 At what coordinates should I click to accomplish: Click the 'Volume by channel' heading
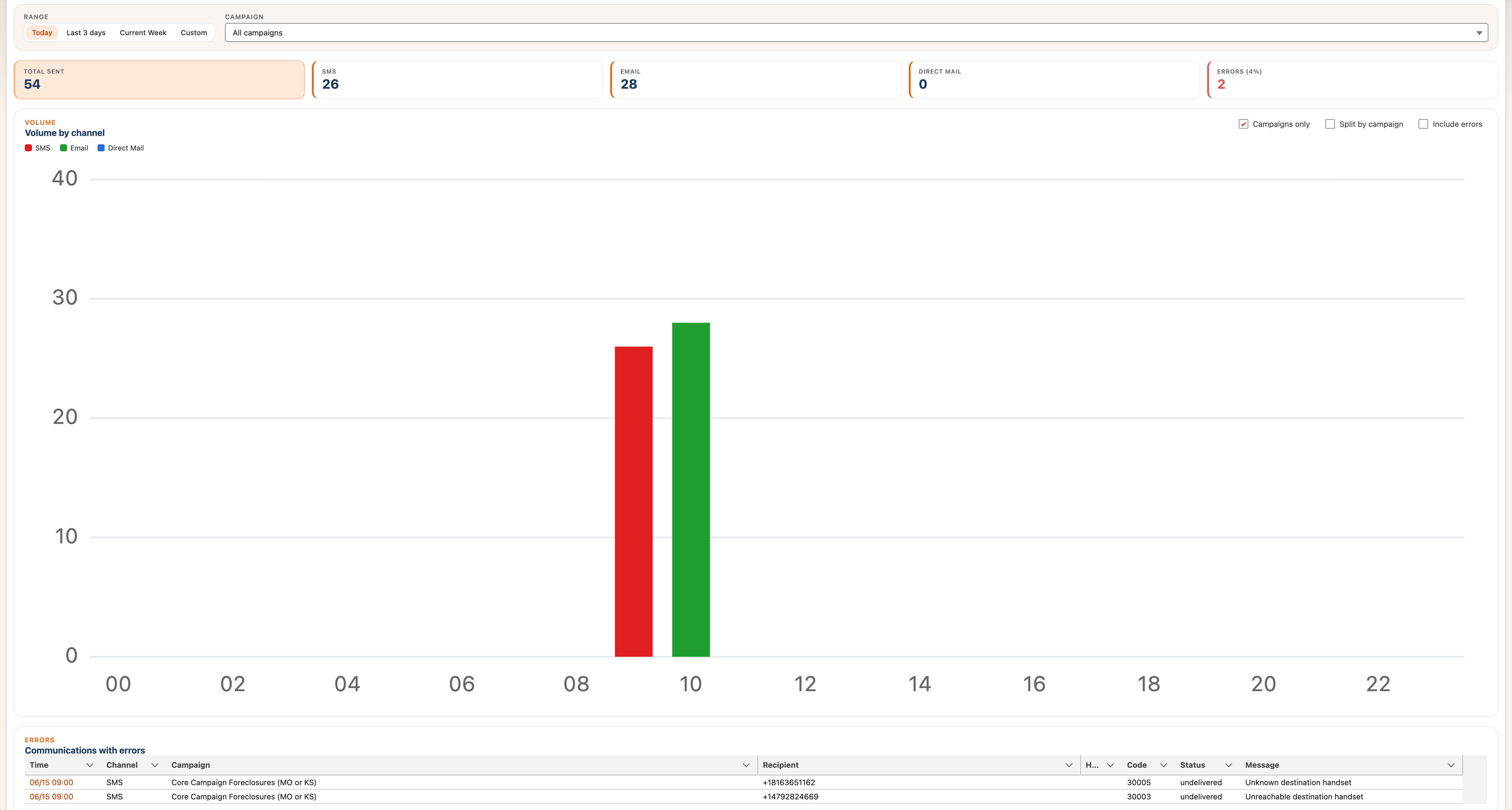click(x=64, y=133)
